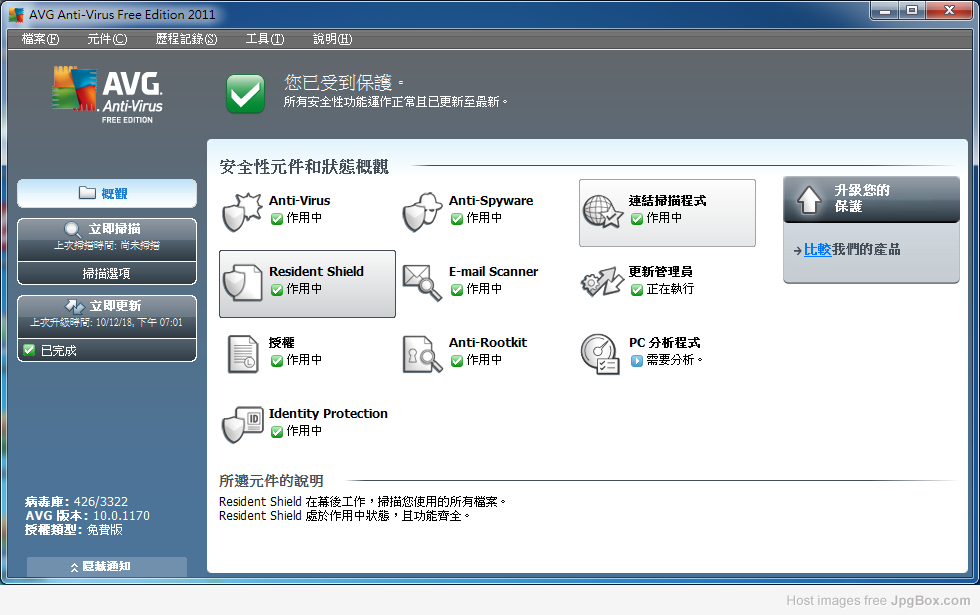980x615 pixels.
Task: Open the 更新管理員 gear icon
Action: pos(602,282)
